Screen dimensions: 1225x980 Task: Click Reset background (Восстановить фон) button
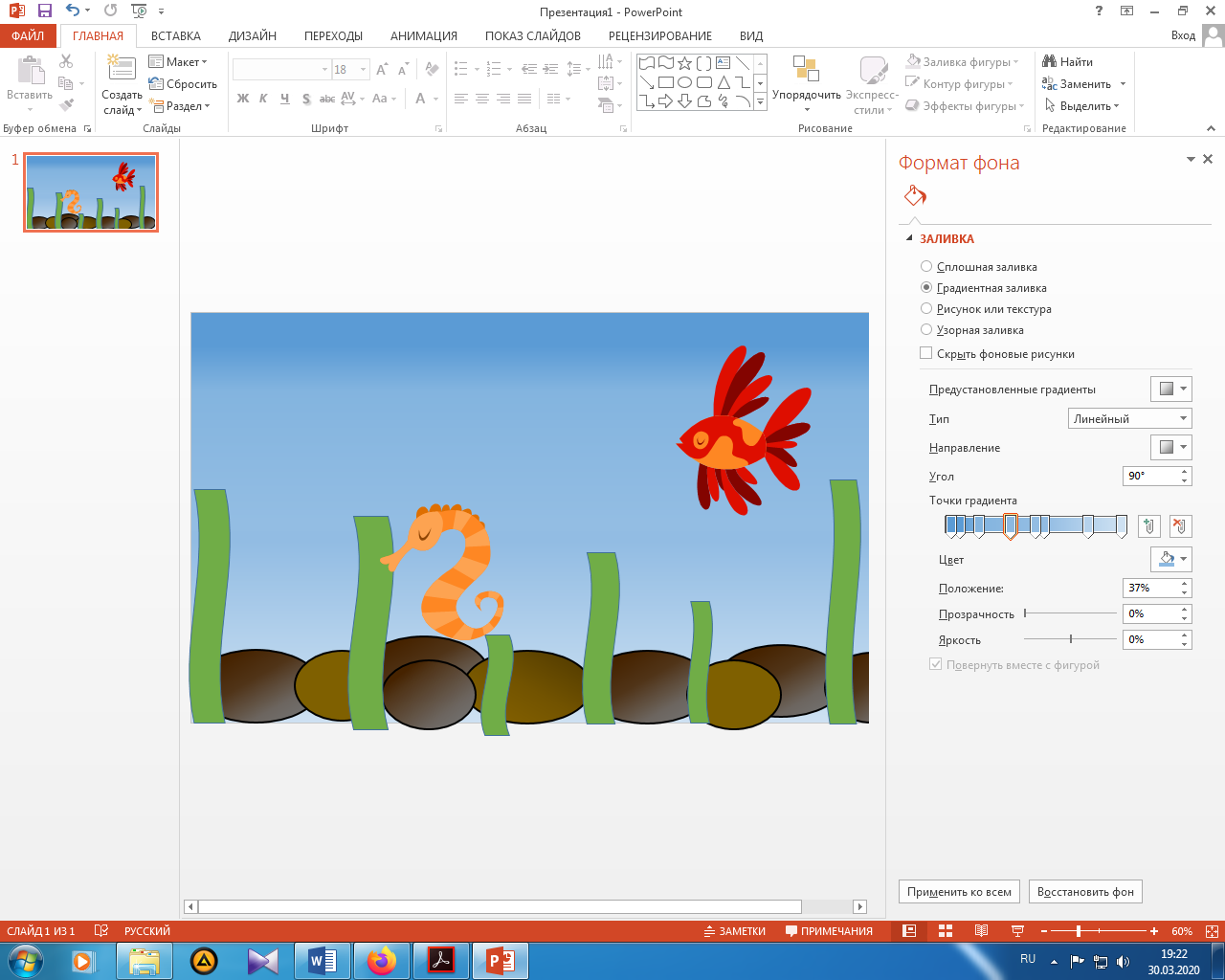pyautogui.click(x=1085, y=892)
